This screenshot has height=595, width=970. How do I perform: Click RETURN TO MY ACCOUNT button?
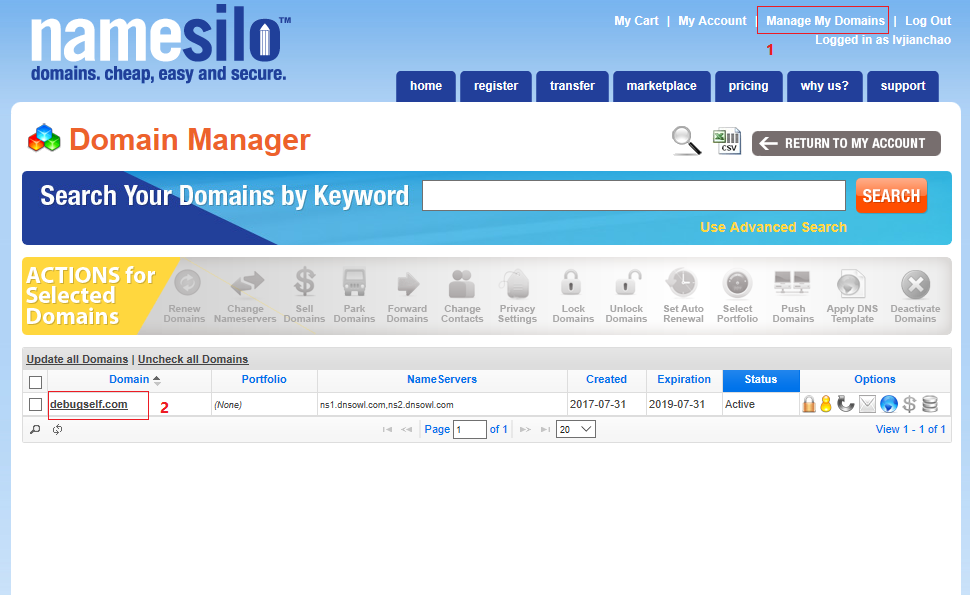pyautogui.click(x=846, y=143)
